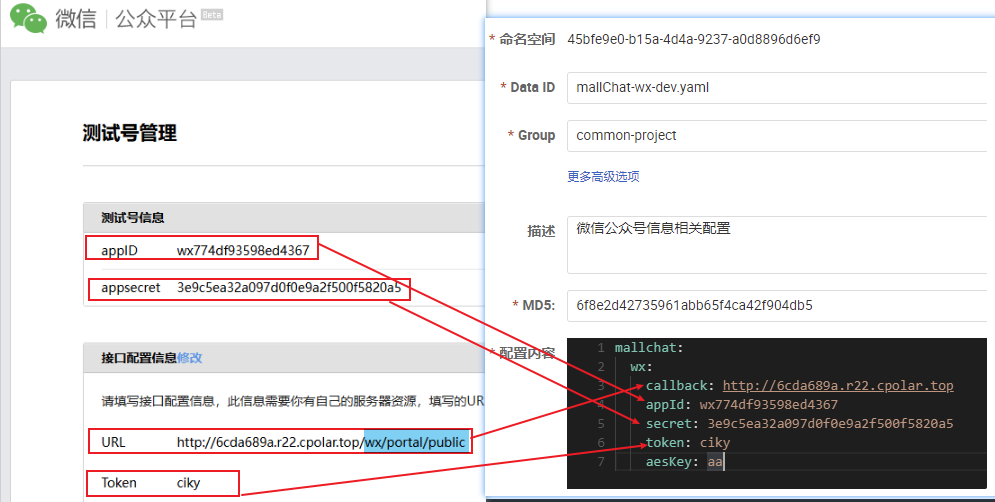This screenshot has width=995, height=502.
Task: Focus the Data ID input field
Action: [x=777, y=88]
